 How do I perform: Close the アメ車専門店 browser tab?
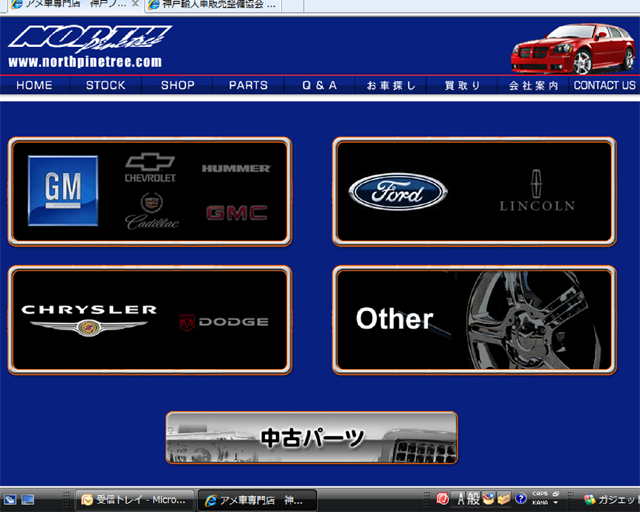pos(136,4)
